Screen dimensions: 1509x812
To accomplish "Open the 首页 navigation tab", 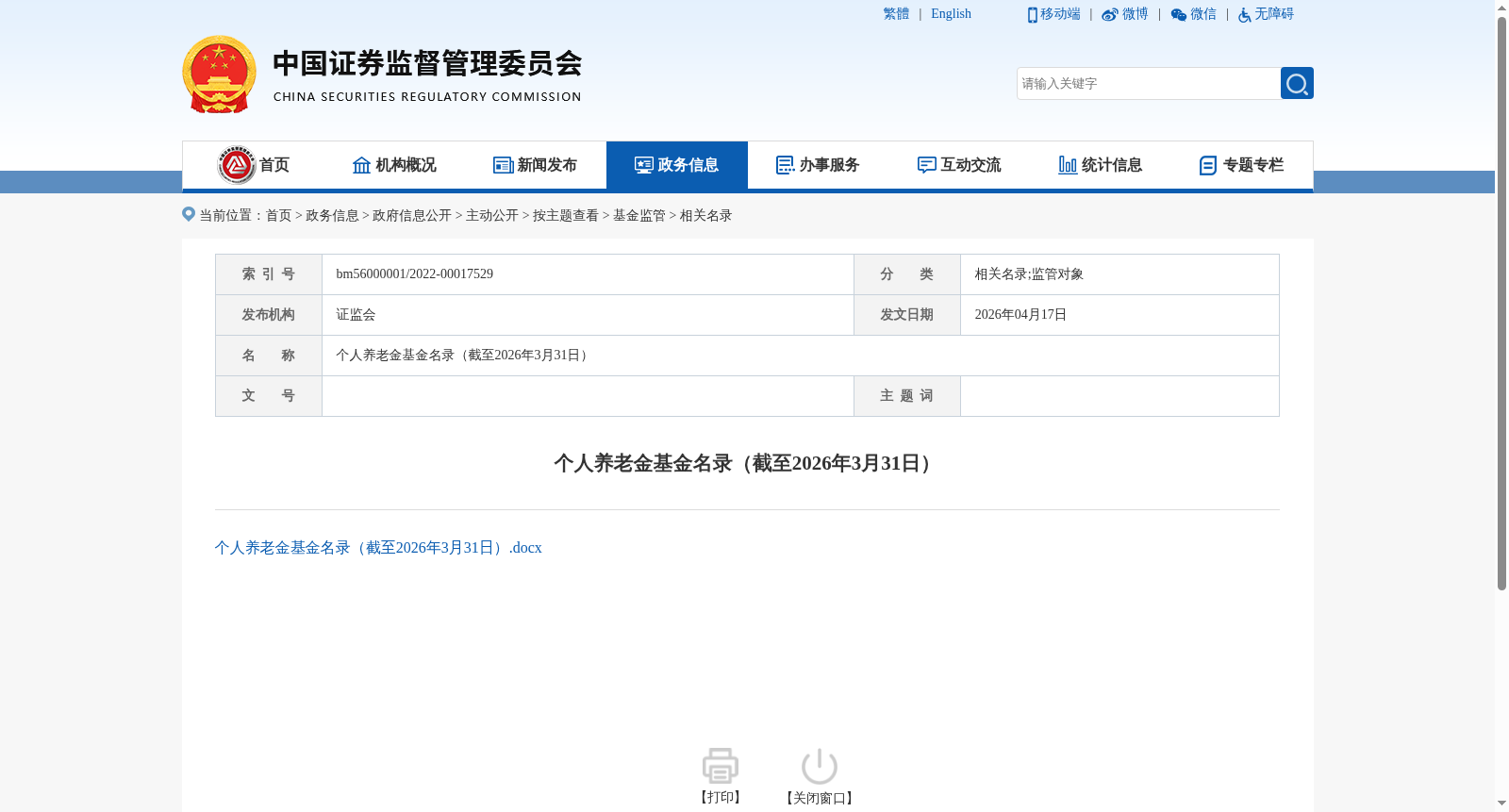I will coord(253,165).
